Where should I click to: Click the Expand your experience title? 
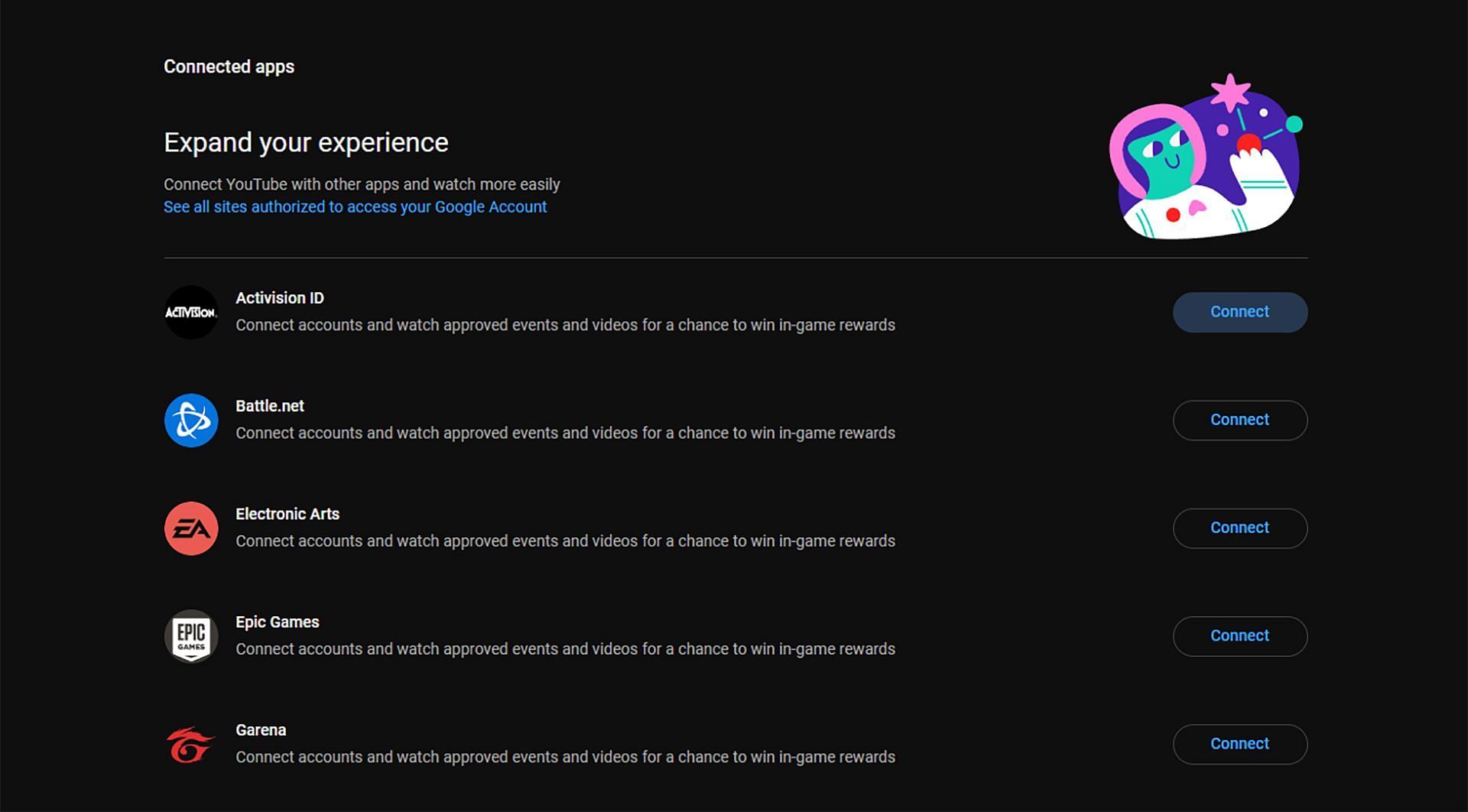click(306, 142)
